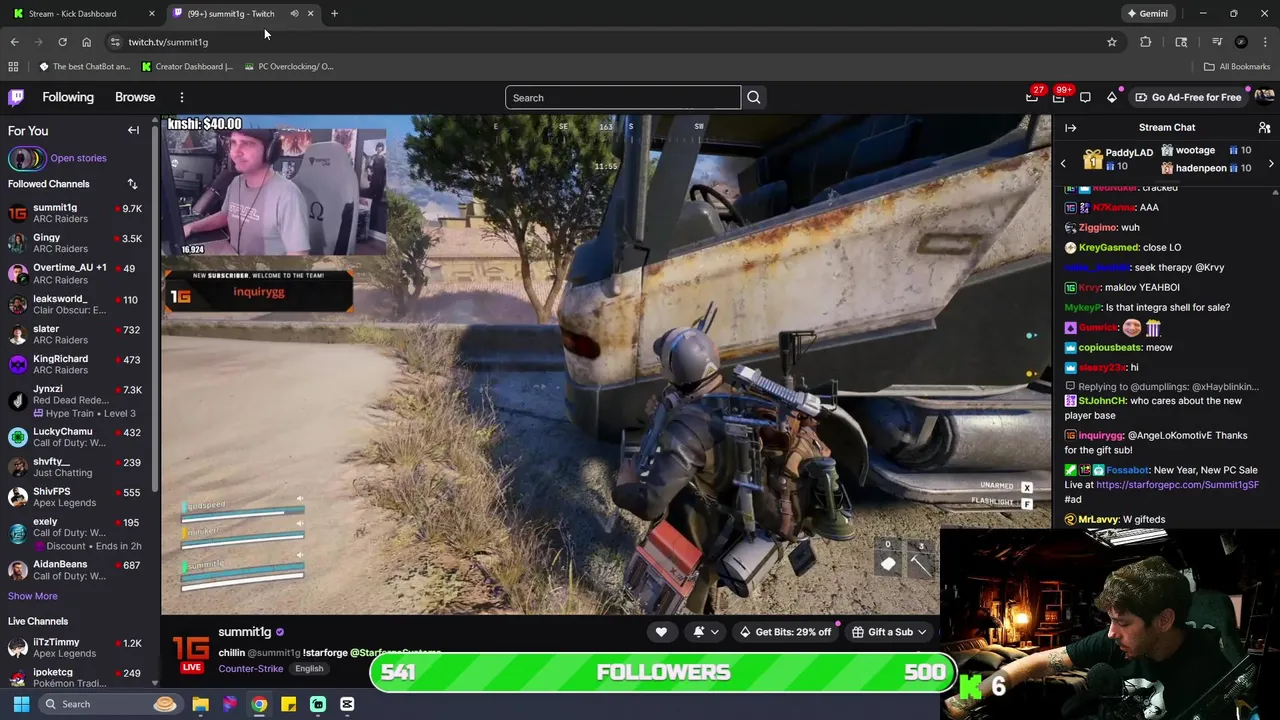This screenshot has width=1280, height=720.
Task: Mute the summit1g Twitch tab audio
Action: [x=294, y=14]
